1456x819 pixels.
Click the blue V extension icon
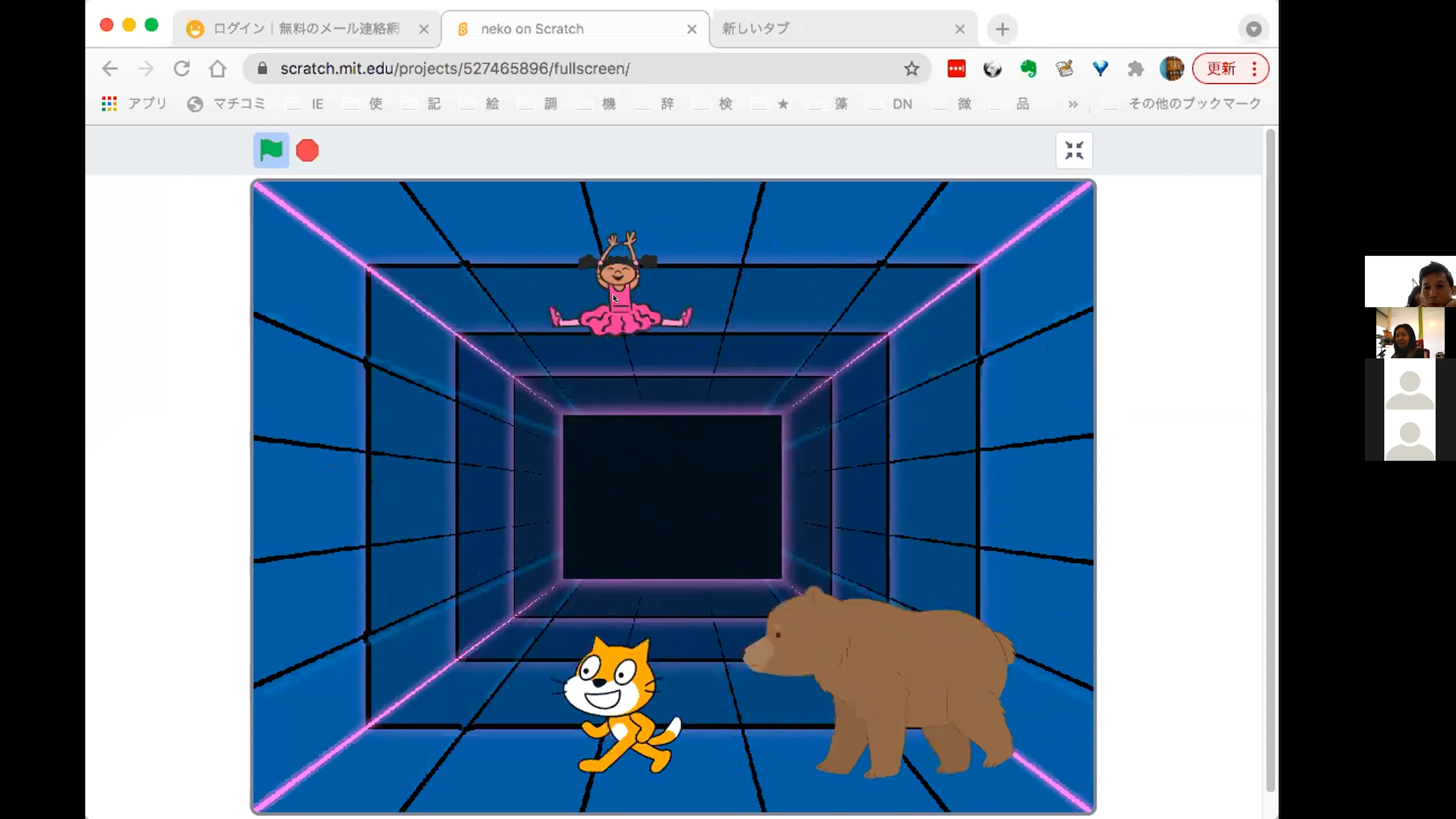(1100, 68)
